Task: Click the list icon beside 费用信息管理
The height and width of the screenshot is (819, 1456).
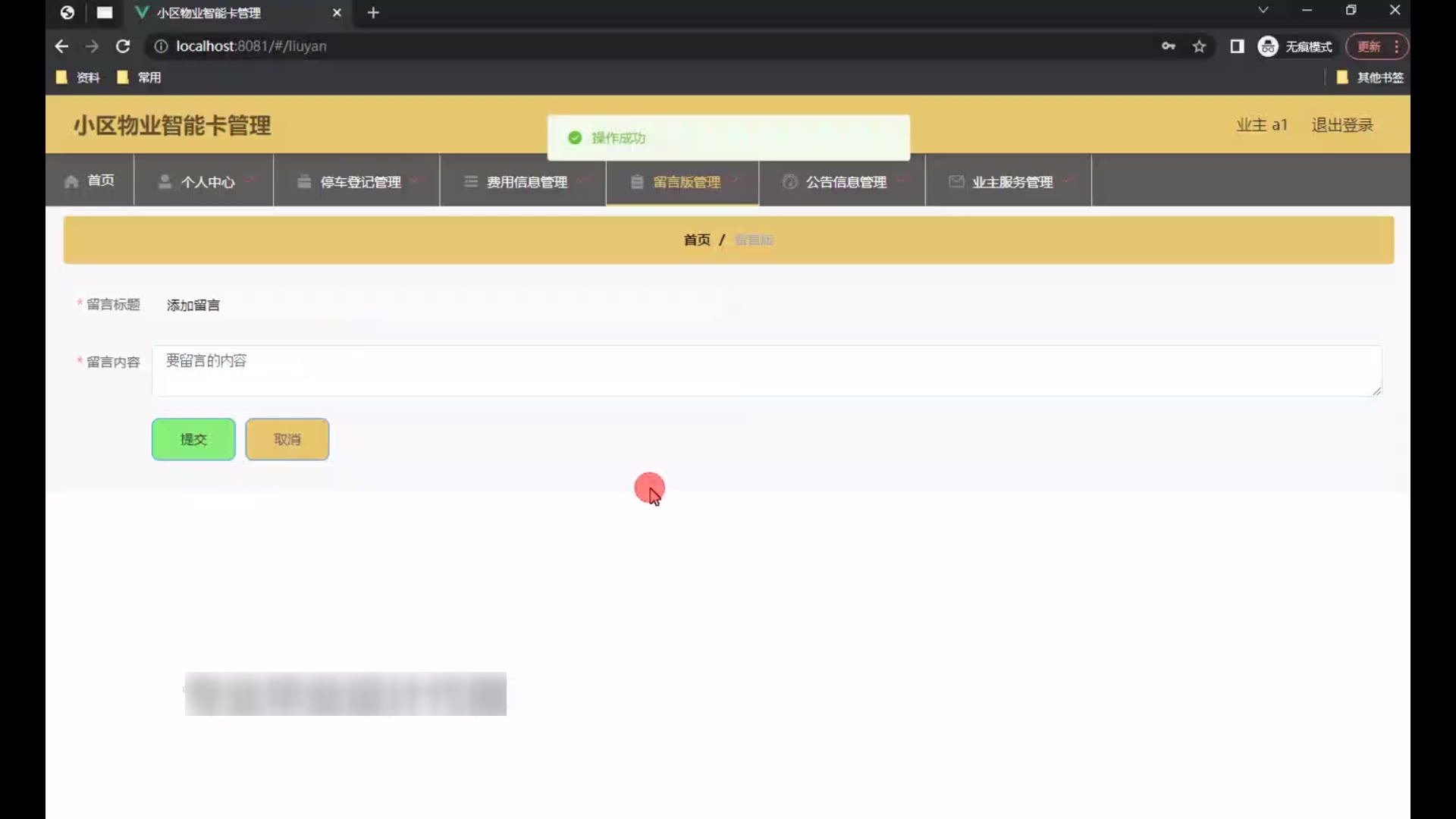Action: pyautogui.click(x=471, y=181)
